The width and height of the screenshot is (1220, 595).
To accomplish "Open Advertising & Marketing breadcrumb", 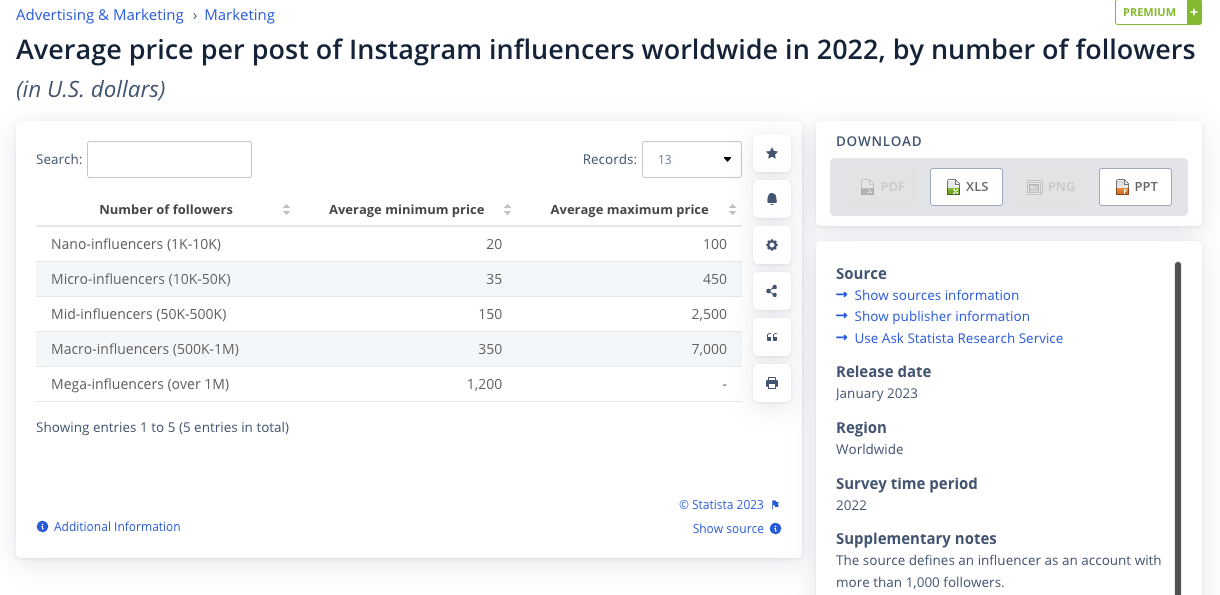I will [100, 15].
